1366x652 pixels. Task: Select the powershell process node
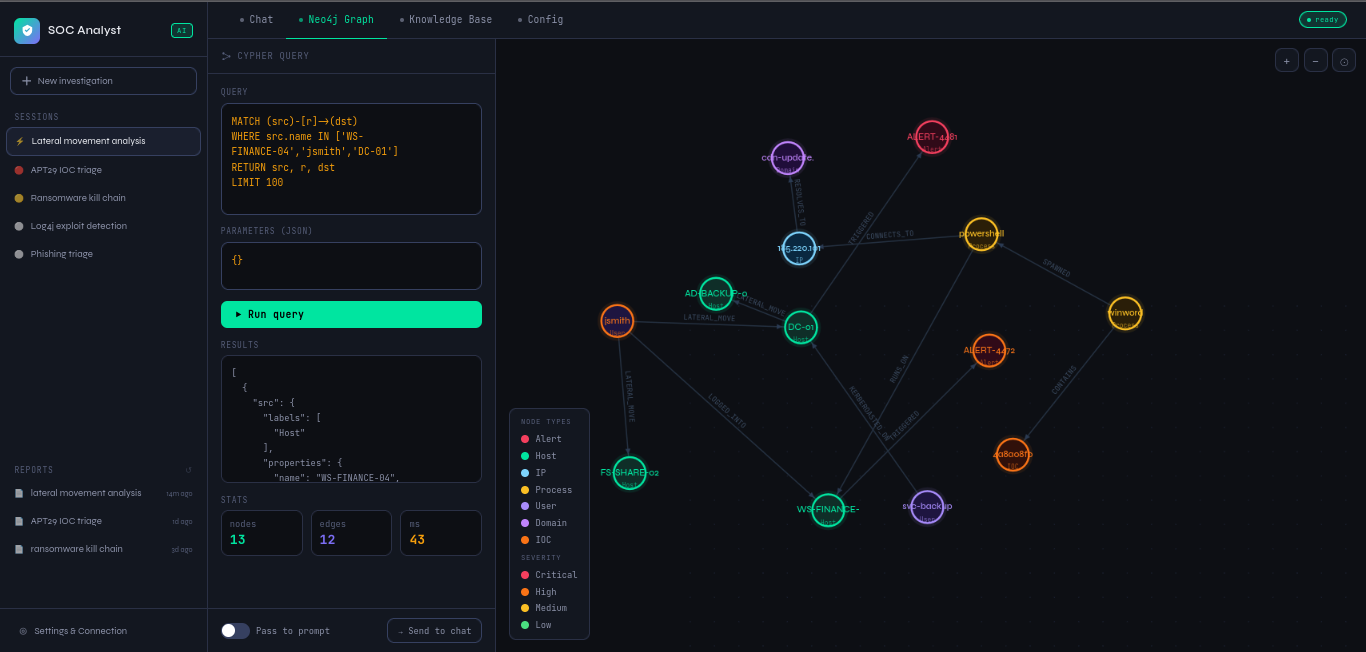[981, 234]
